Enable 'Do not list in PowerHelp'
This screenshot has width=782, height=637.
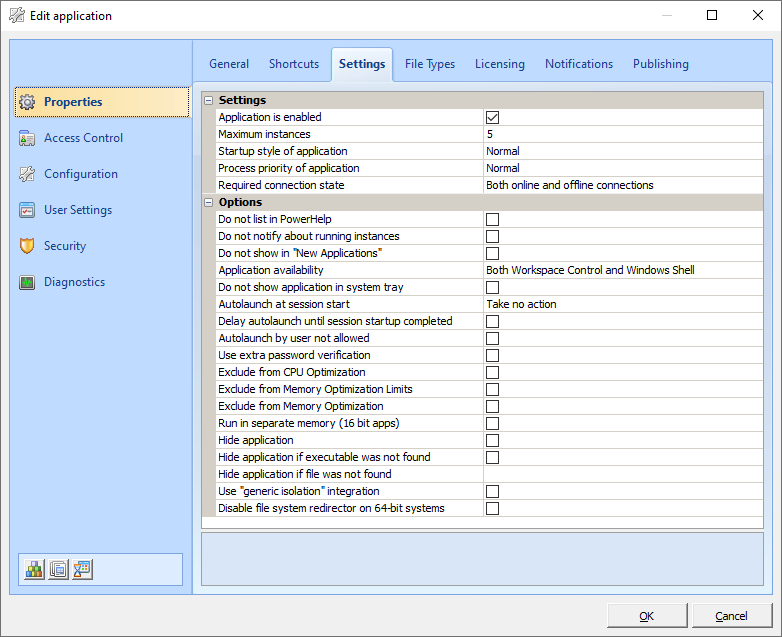(x=492, y=219)
